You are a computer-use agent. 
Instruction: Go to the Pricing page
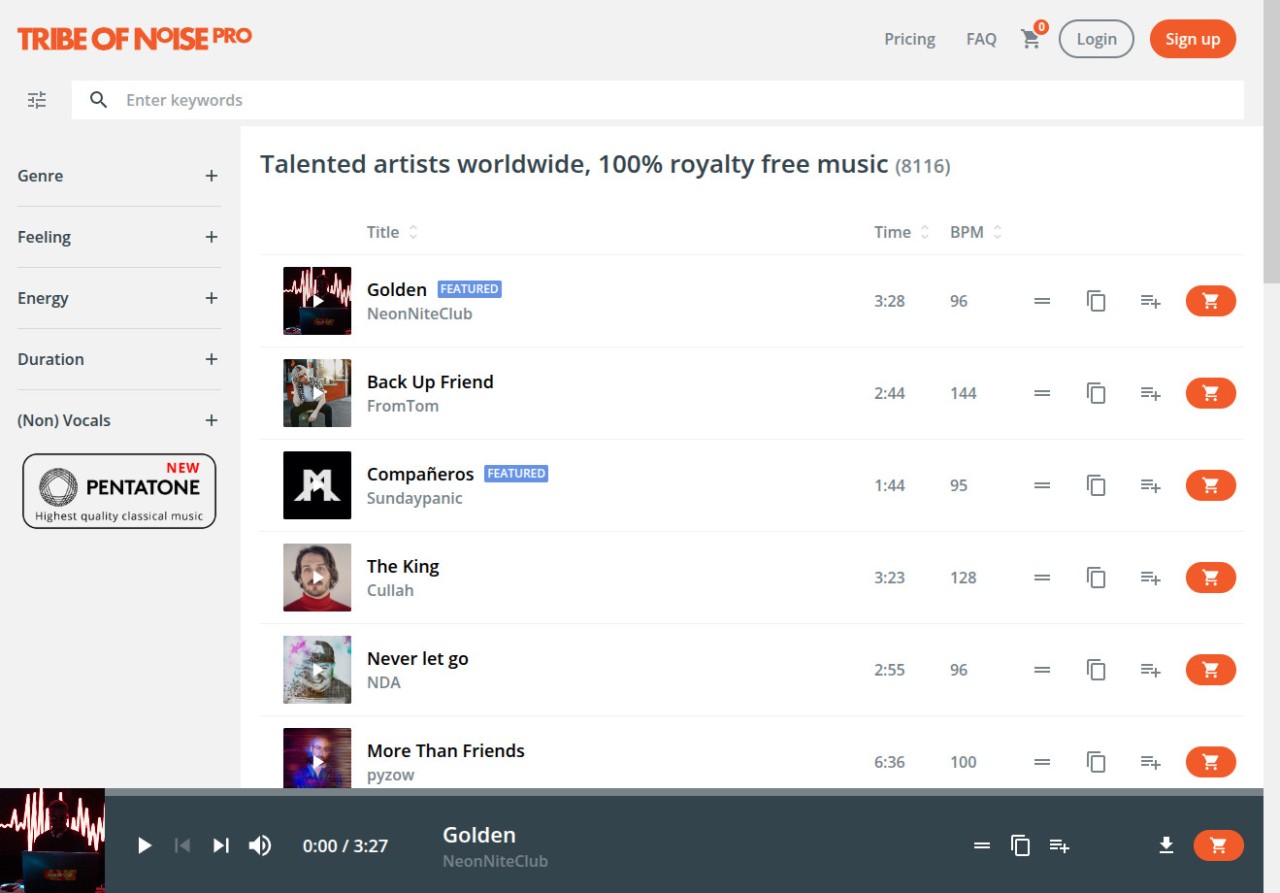(909, 39)
